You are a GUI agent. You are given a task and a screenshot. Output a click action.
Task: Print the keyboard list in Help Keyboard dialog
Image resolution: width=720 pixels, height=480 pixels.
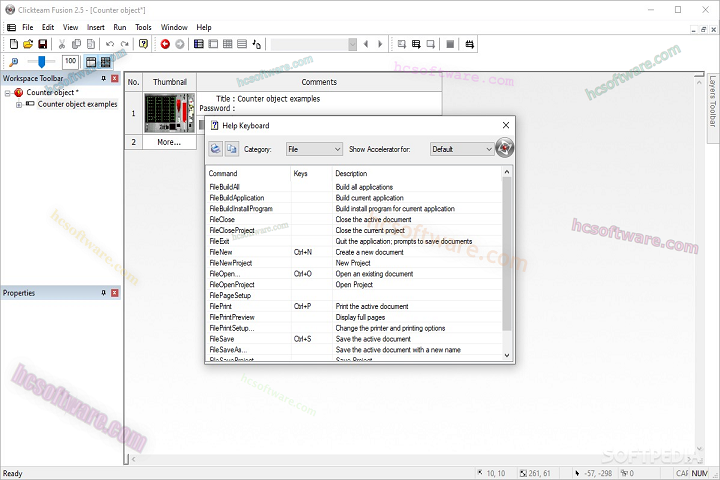(x=215, y=148)
